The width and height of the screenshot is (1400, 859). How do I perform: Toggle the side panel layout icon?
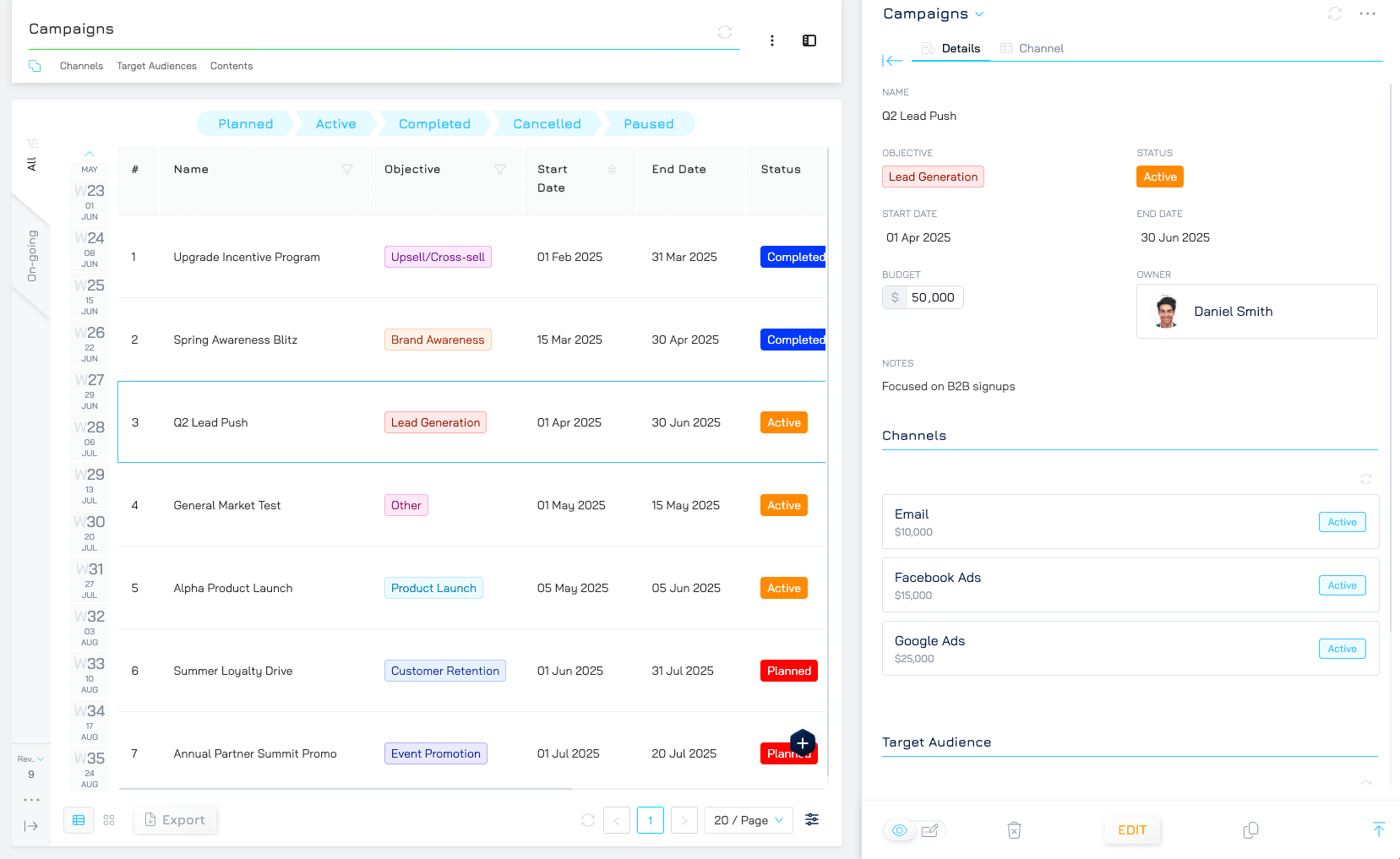809,41
